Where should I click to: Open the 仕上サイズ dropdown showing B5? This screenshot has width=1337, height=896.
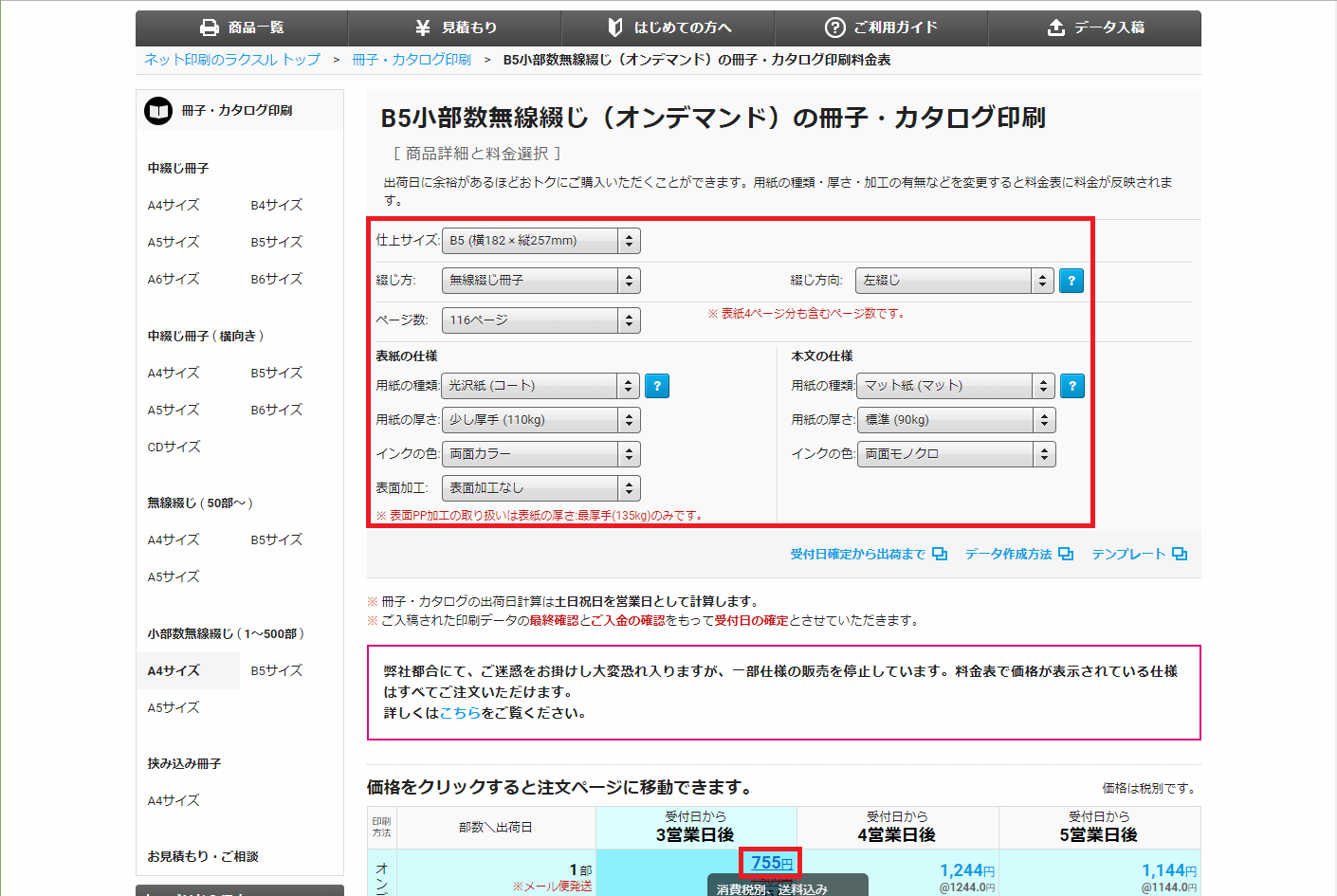(540, 241)
